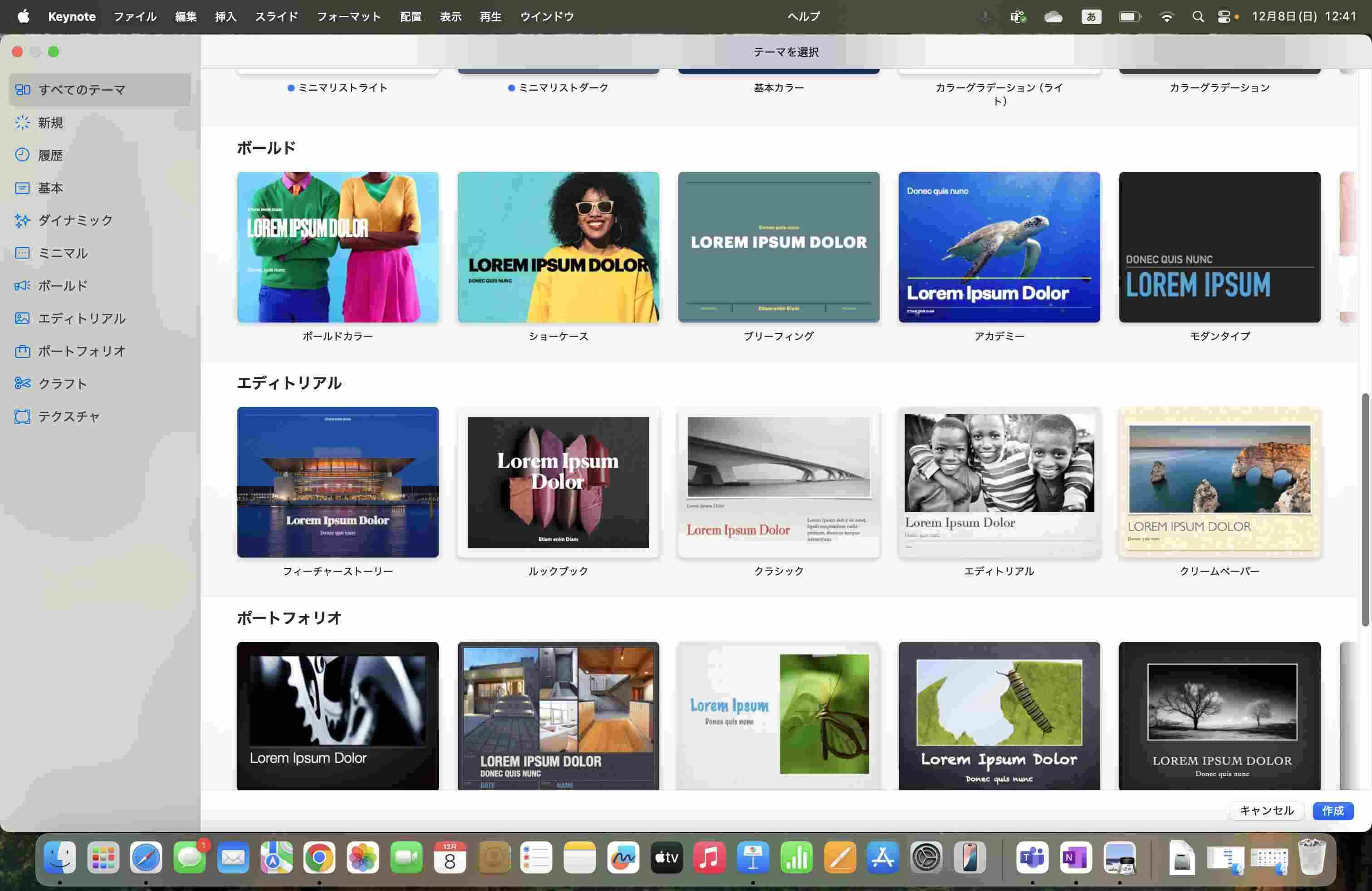This screenshot has height=891, width=1372.
Task: Open the フォーマット menu
Action: tap(349, 17)
